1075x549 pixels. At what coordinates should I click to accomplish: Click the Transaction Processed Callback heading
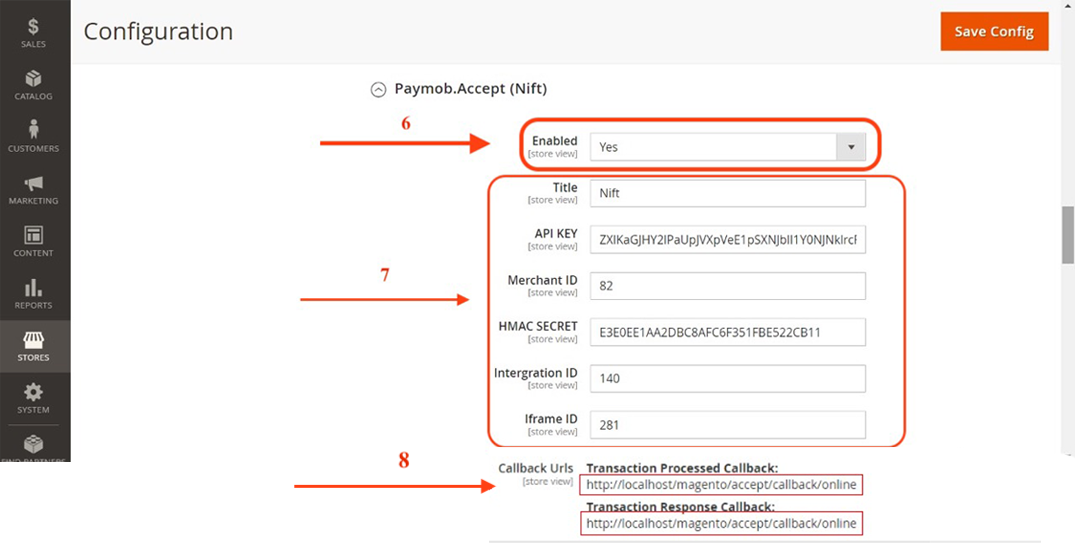(682, 468)
